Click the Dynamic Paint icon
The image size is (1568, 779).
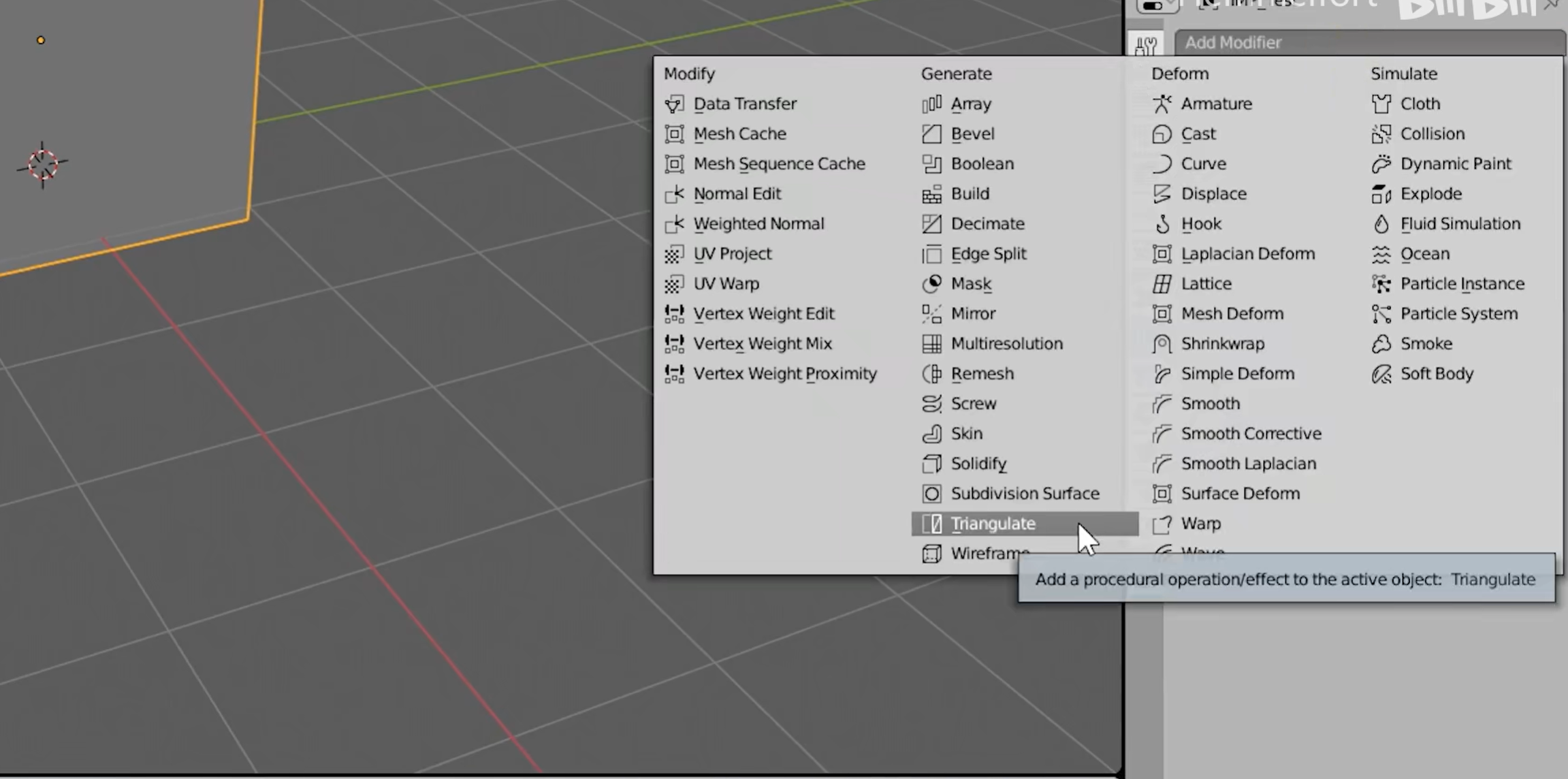pyautogui.click(x=1381, y=163)
